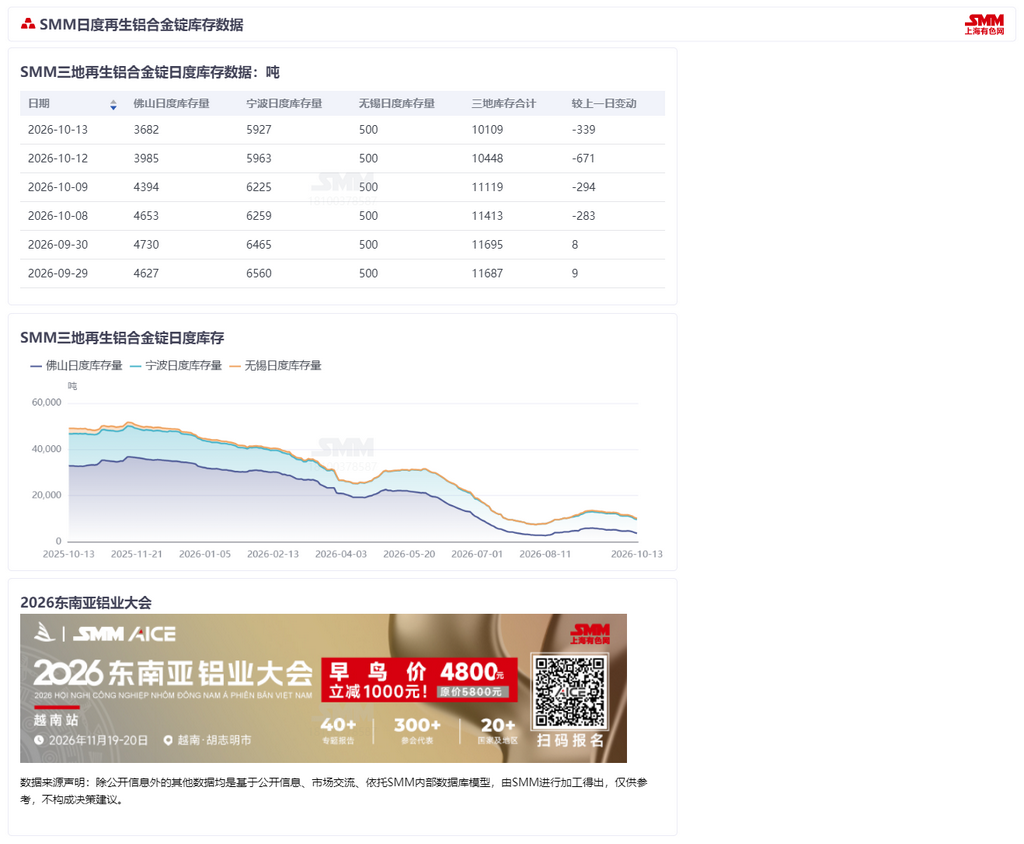Click the total value 11119
Viewport: 1024px width, 844px height.
[487, 187]
